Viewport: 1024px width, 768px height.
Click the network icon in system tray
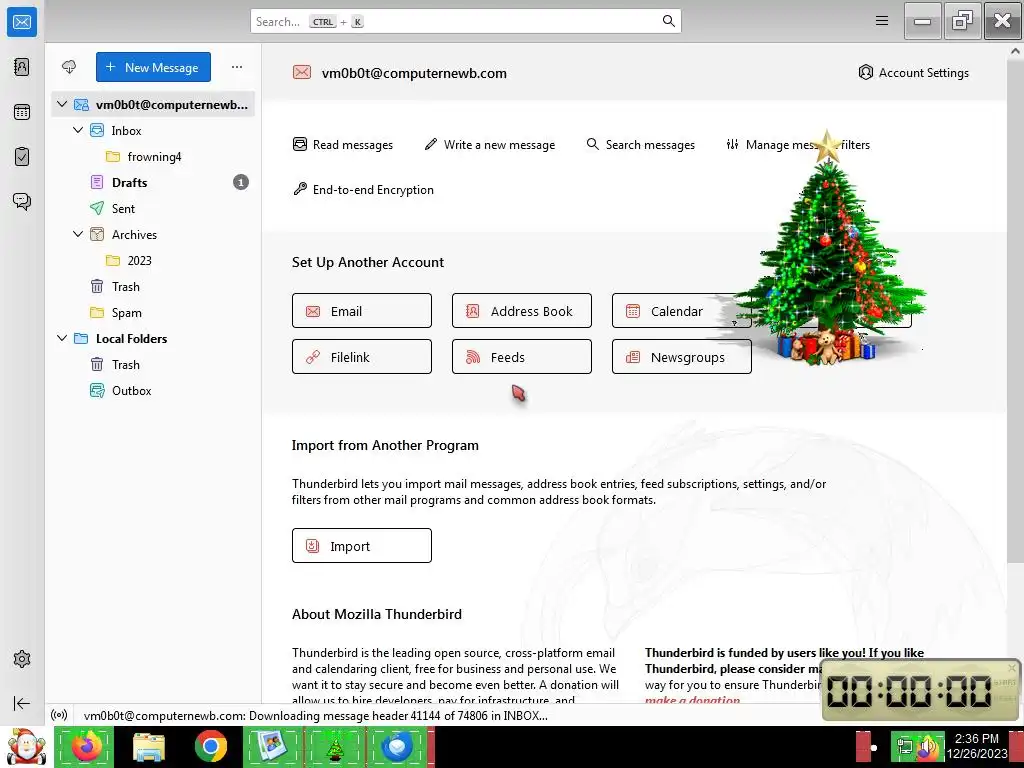(905, 747)
